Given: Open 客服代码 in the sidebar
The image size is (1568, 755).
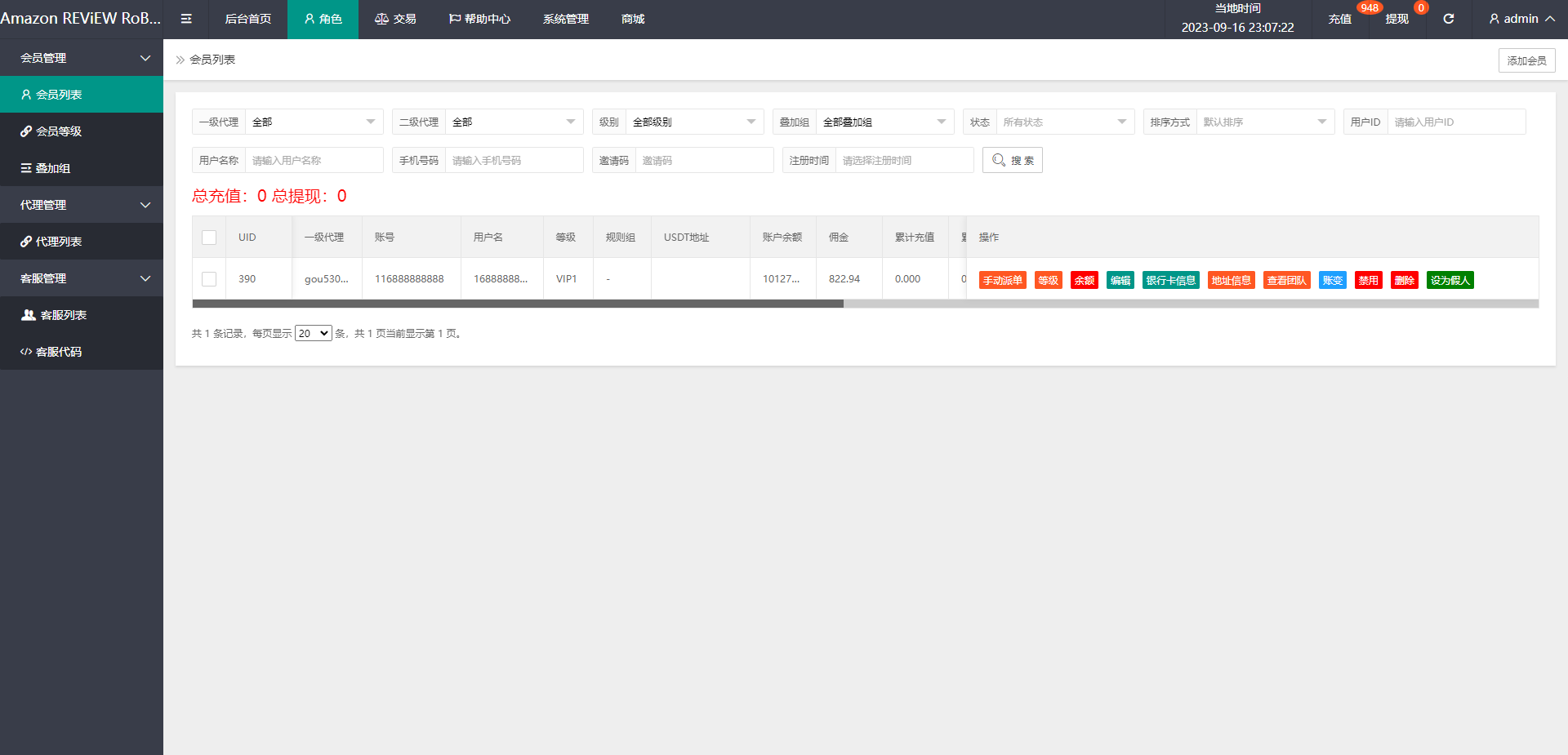Looking at the screenshot, I should click(x=82, y=352).
